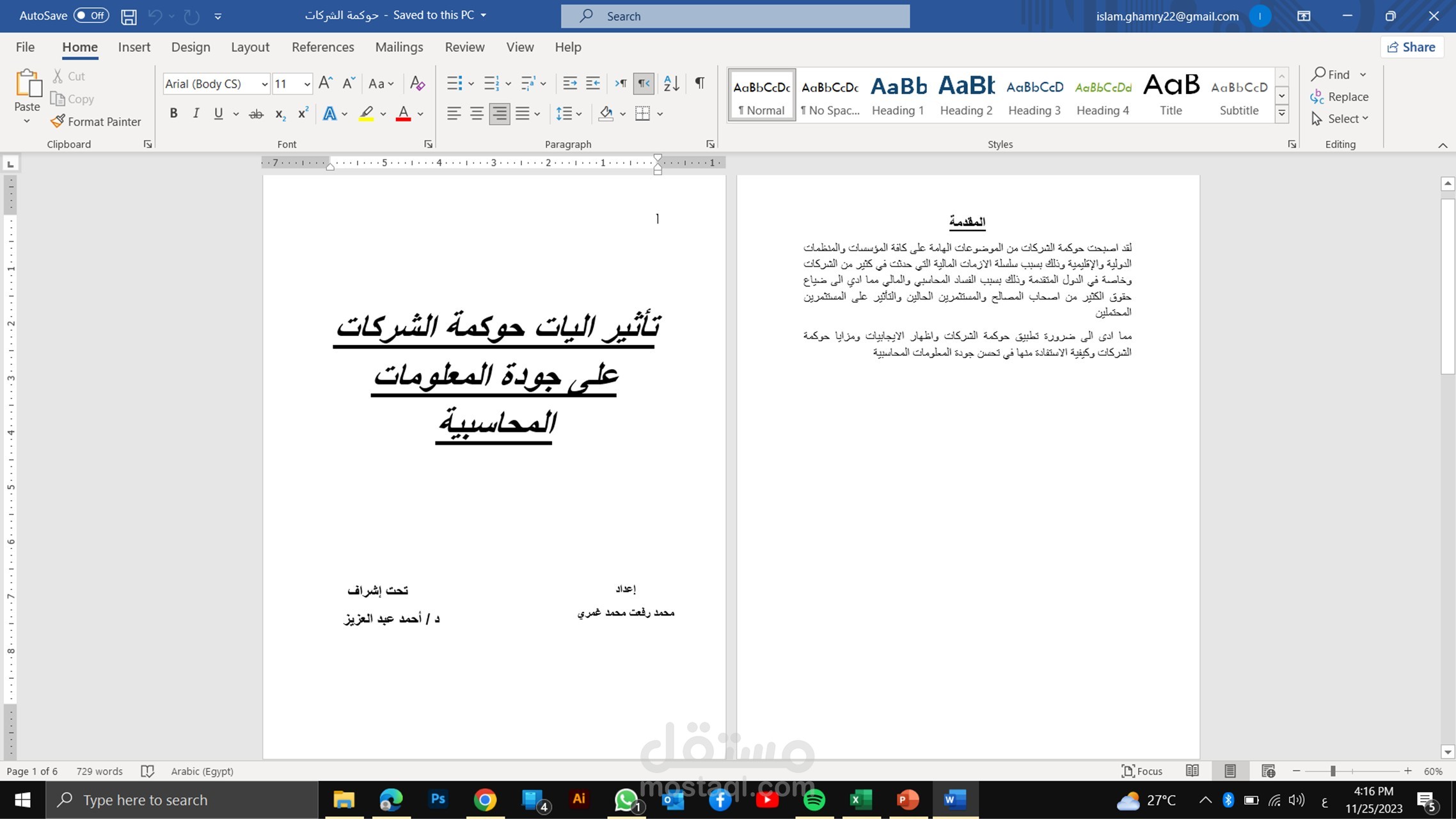1456x819 pixels.
Task: Align text to the left
Action: [454, 114]
